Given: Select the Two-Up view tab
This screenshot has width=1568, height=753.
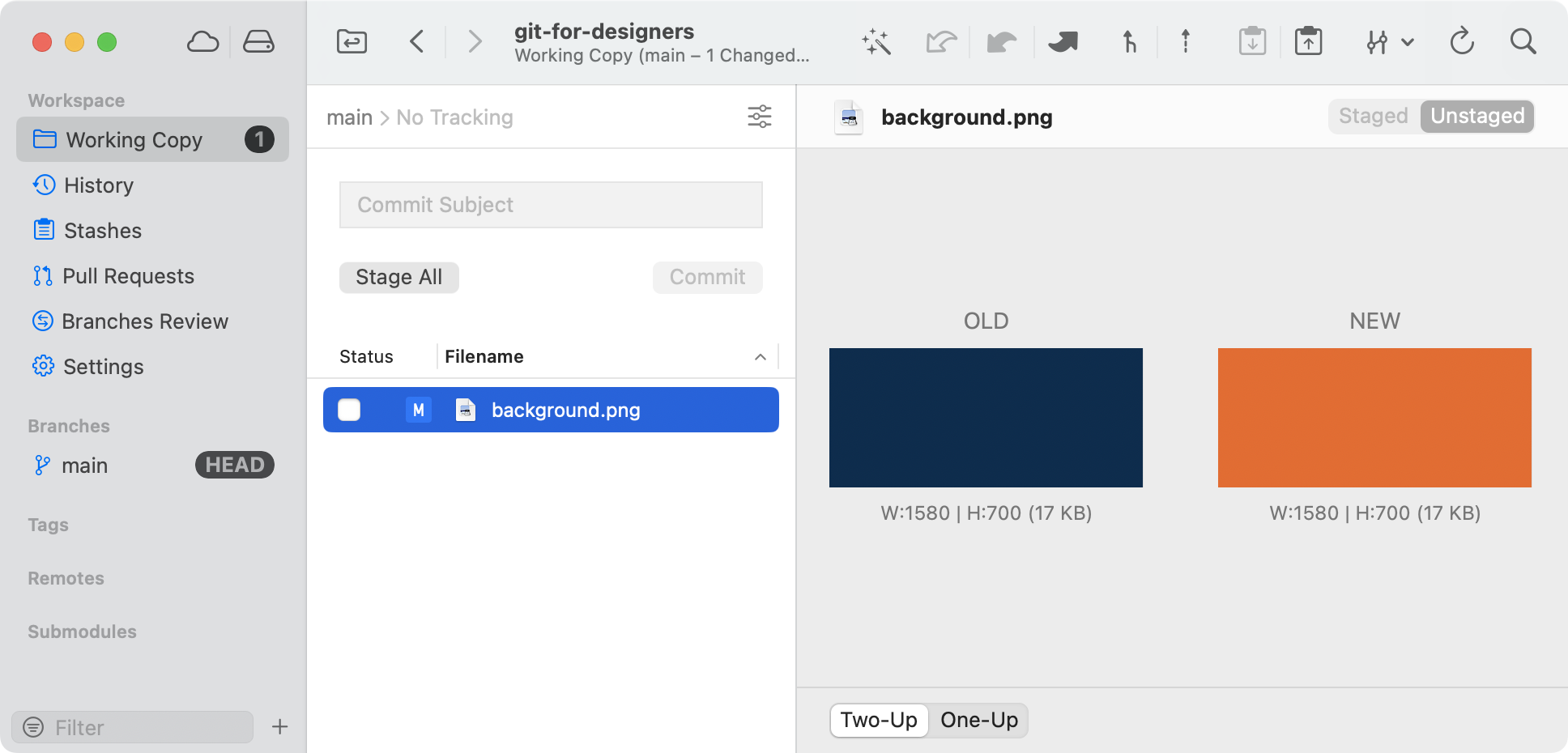Looking at the screenshot, I should pos(879,720).
